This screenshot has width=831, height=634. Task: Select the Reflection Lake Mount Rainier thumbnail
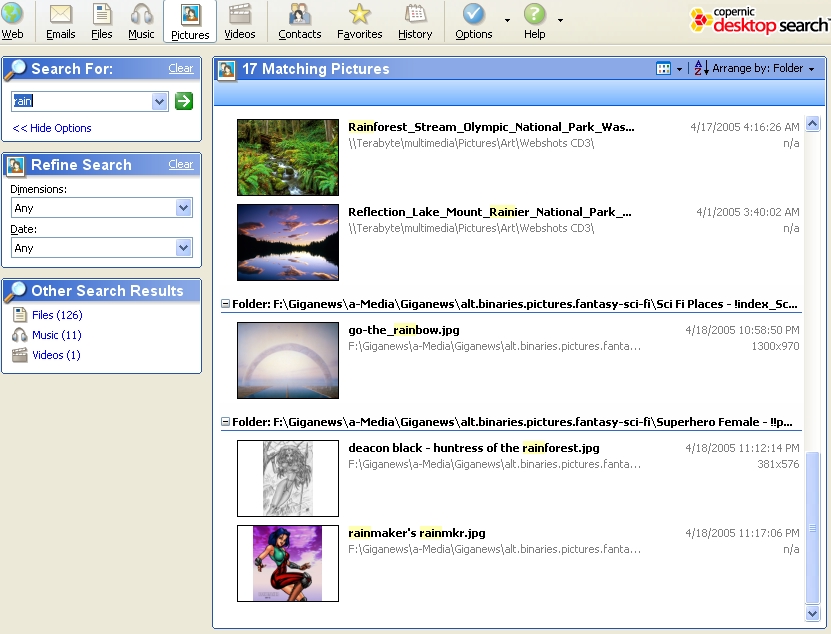288,242
